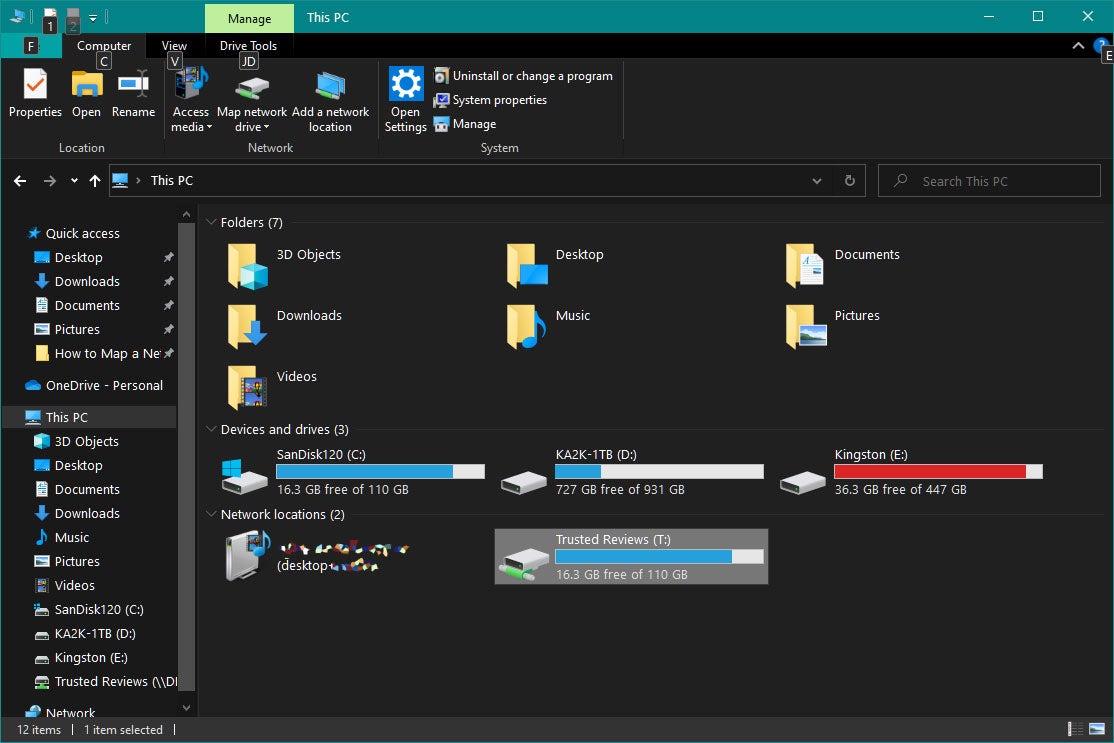Click the Up one level arrow
The width and height of the screenshot is (1114, 743).
click(94, 181)
